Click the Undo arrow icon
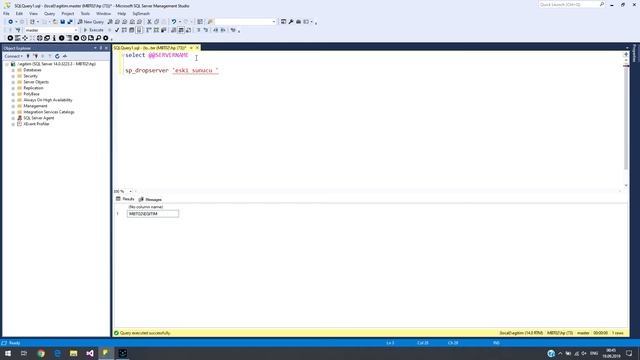This screenshot has width=640, height=360. click(x=174, y=22)
